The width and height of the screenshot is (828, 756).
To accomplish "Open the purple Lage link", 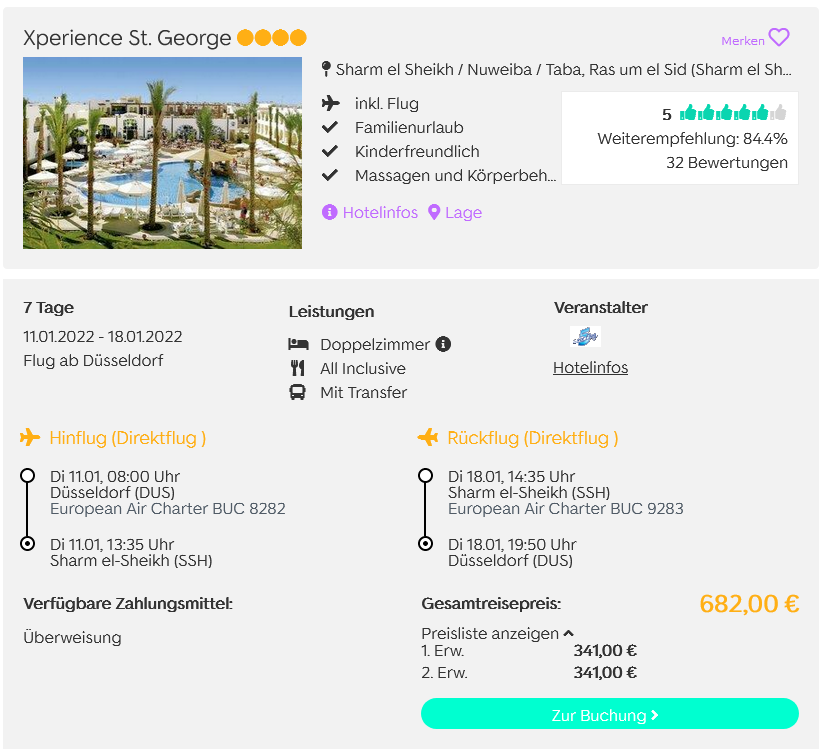I will point(463,212).
